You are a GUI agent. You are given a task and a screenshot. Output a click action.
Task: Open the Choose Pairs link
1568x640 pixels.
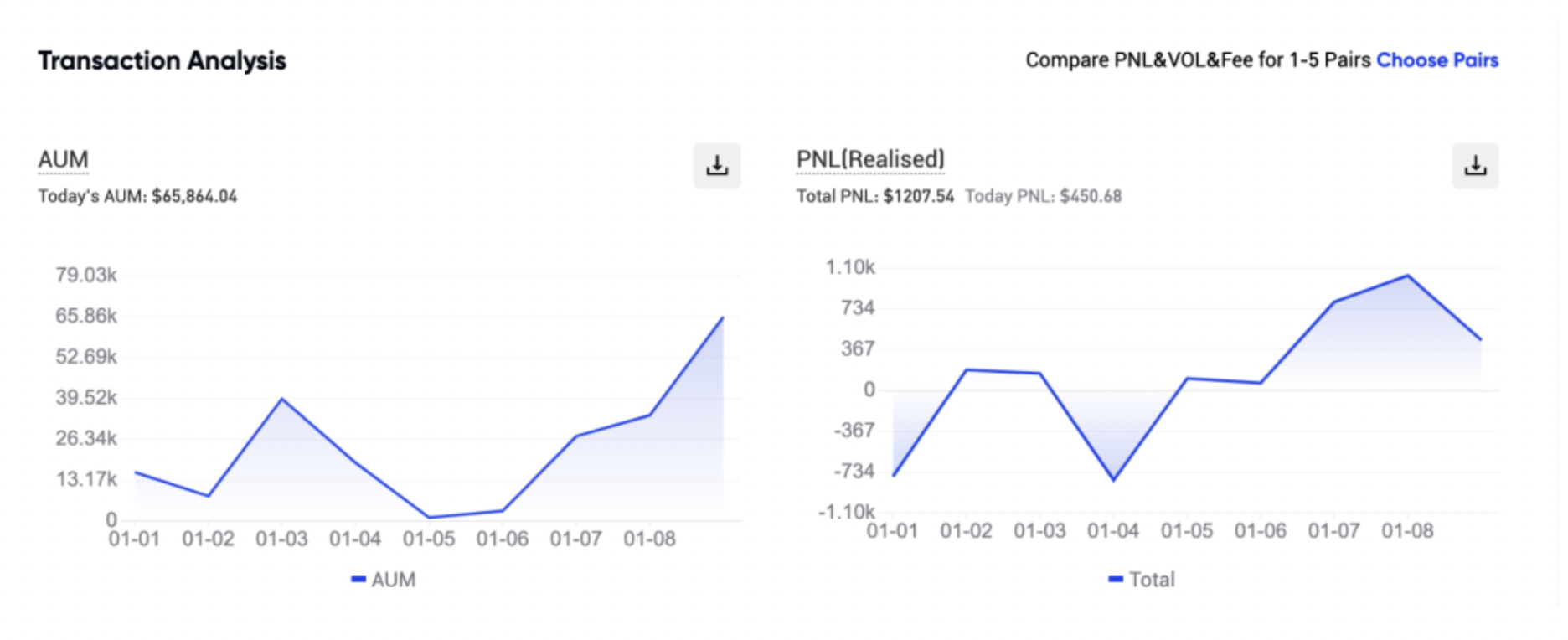1437,60
